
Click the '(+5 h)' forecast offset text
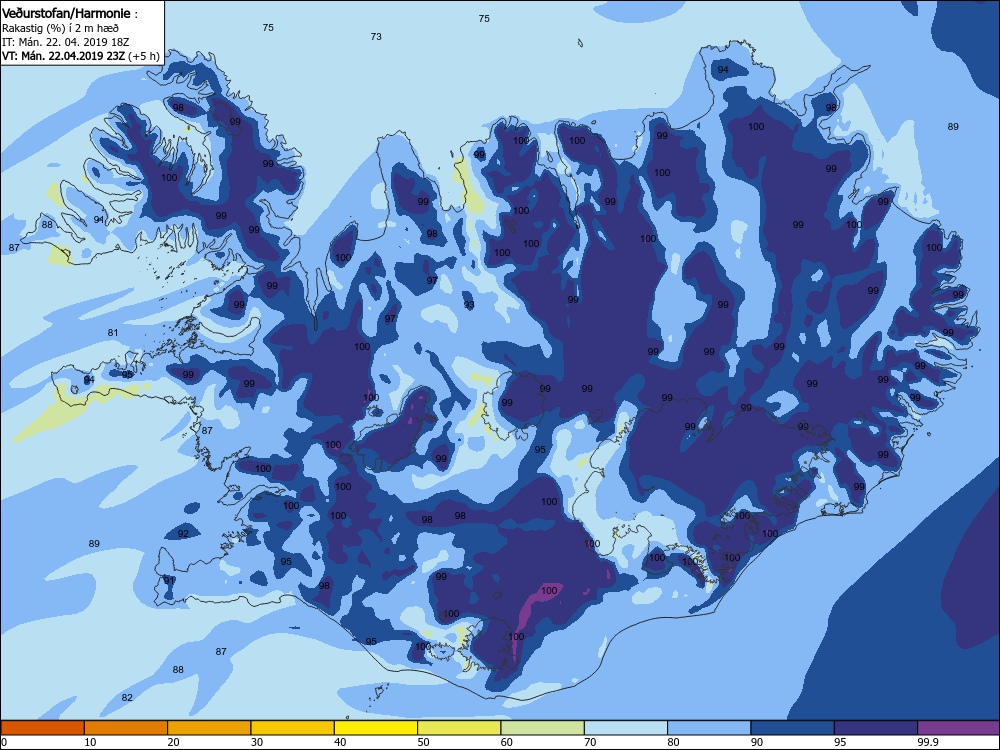(143, 56)
